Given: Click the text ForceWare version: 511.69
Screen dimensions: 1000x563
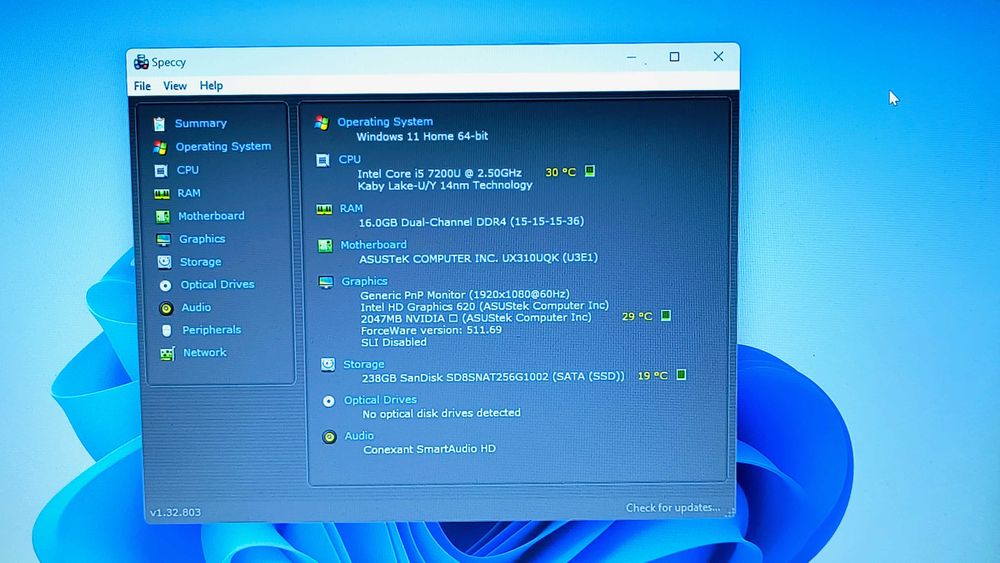Looking at the screenshot, I should coord(431,330).
